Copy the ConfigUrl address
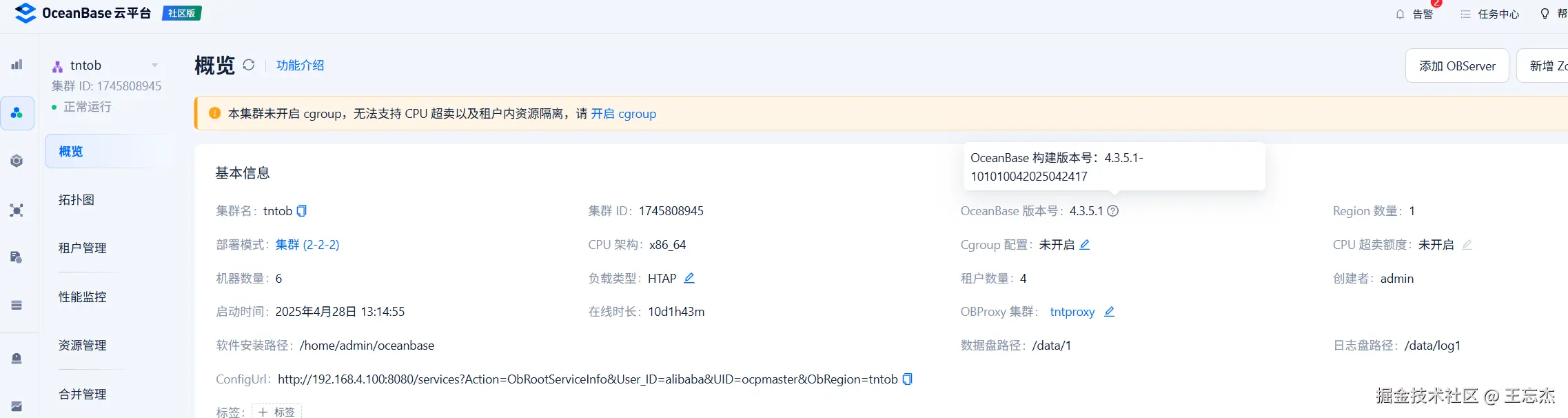Viewport: 1568px width, 418px height. (907, 379)
